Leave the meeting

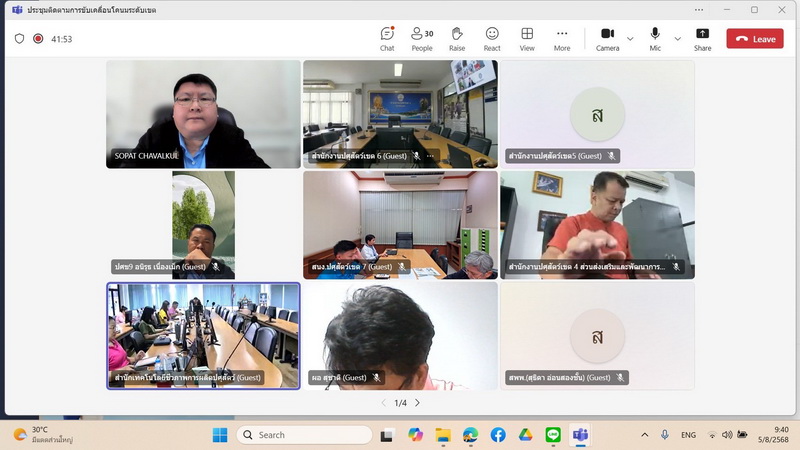coord(755,39)
